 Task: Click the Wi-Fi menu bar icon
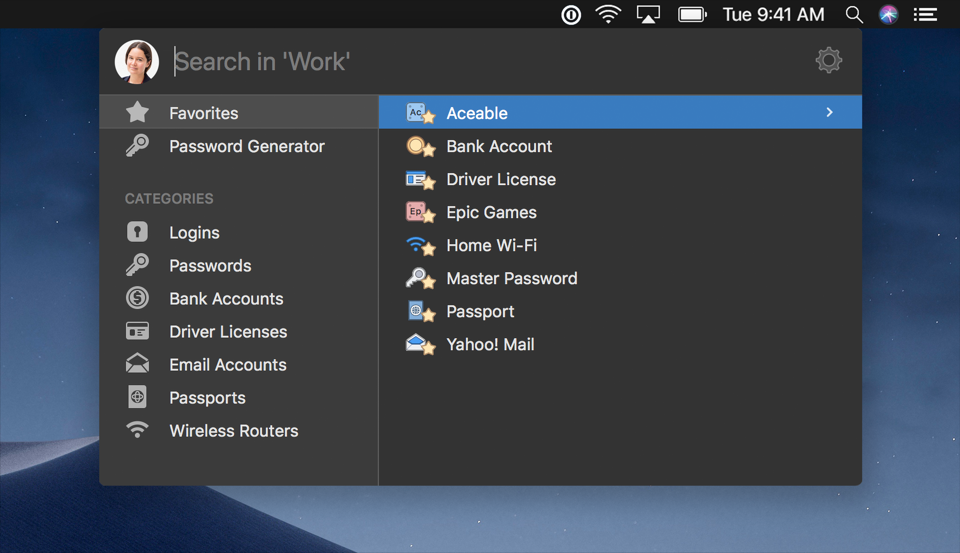tap(608, 14)
